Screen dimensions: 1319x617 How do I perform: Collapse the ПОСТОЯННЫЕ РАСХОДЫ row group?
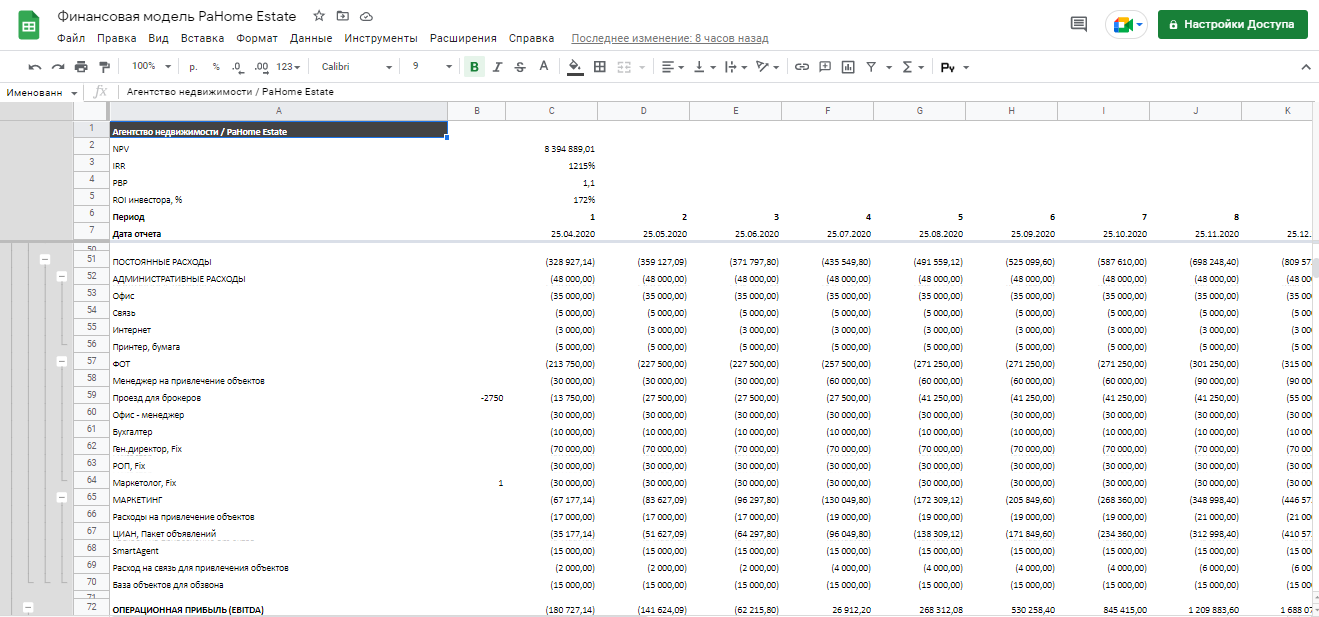44,259
